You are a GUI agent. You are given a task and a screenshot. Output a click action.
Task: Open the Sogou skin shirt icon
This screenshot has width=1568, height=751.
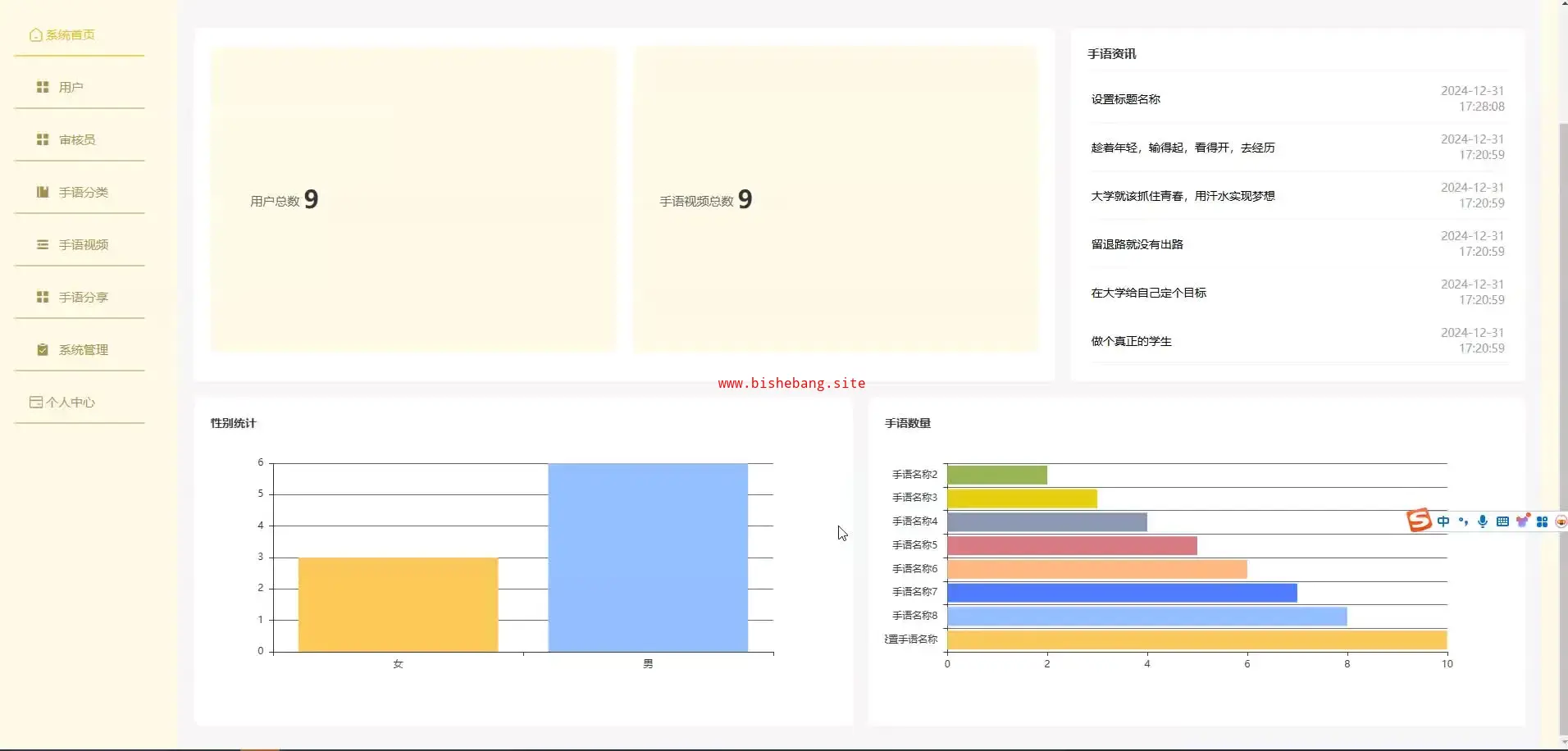1523,521
